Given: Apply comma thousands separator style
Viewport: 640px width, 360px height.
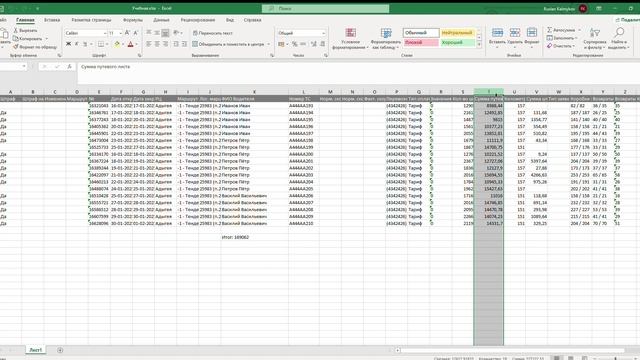Looking at the screenshot, I should point(303,44).
